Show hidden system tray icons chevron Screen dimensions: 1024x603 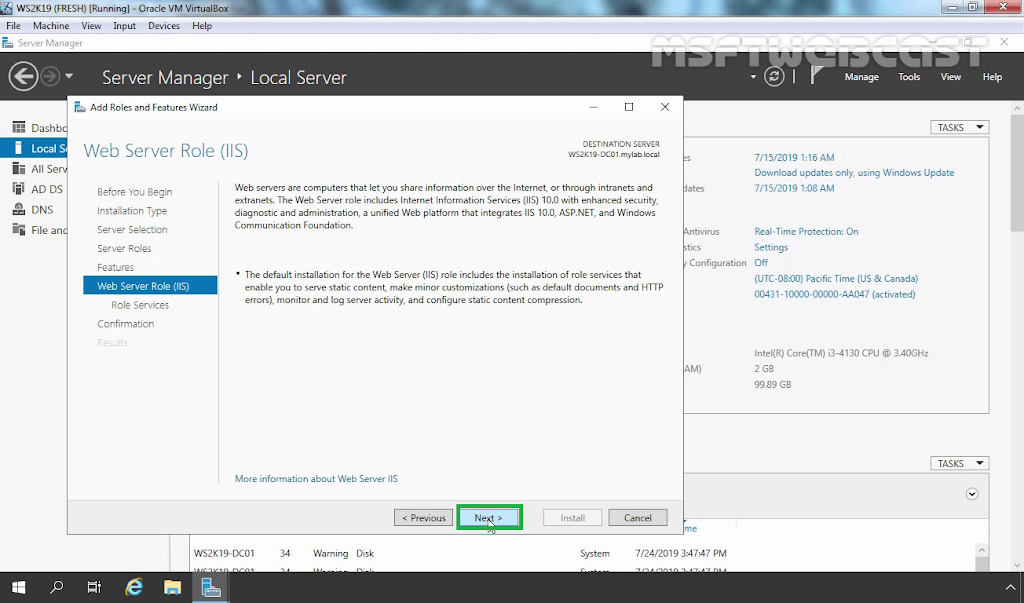pyautogui.click(x=1011, y=587)
